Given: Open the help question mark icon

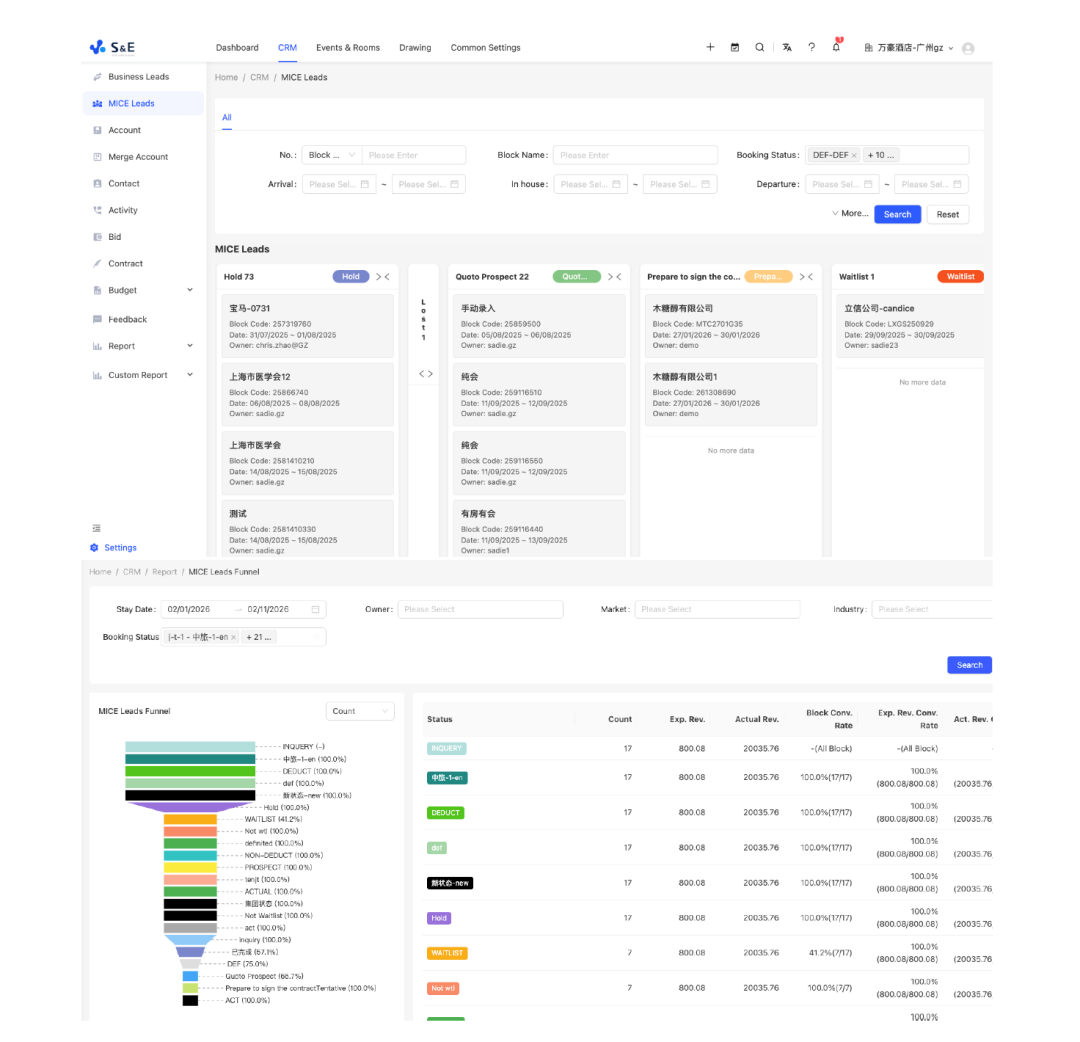Looking at the screenshot, I should pyautogui.click(x=811, y=48).
